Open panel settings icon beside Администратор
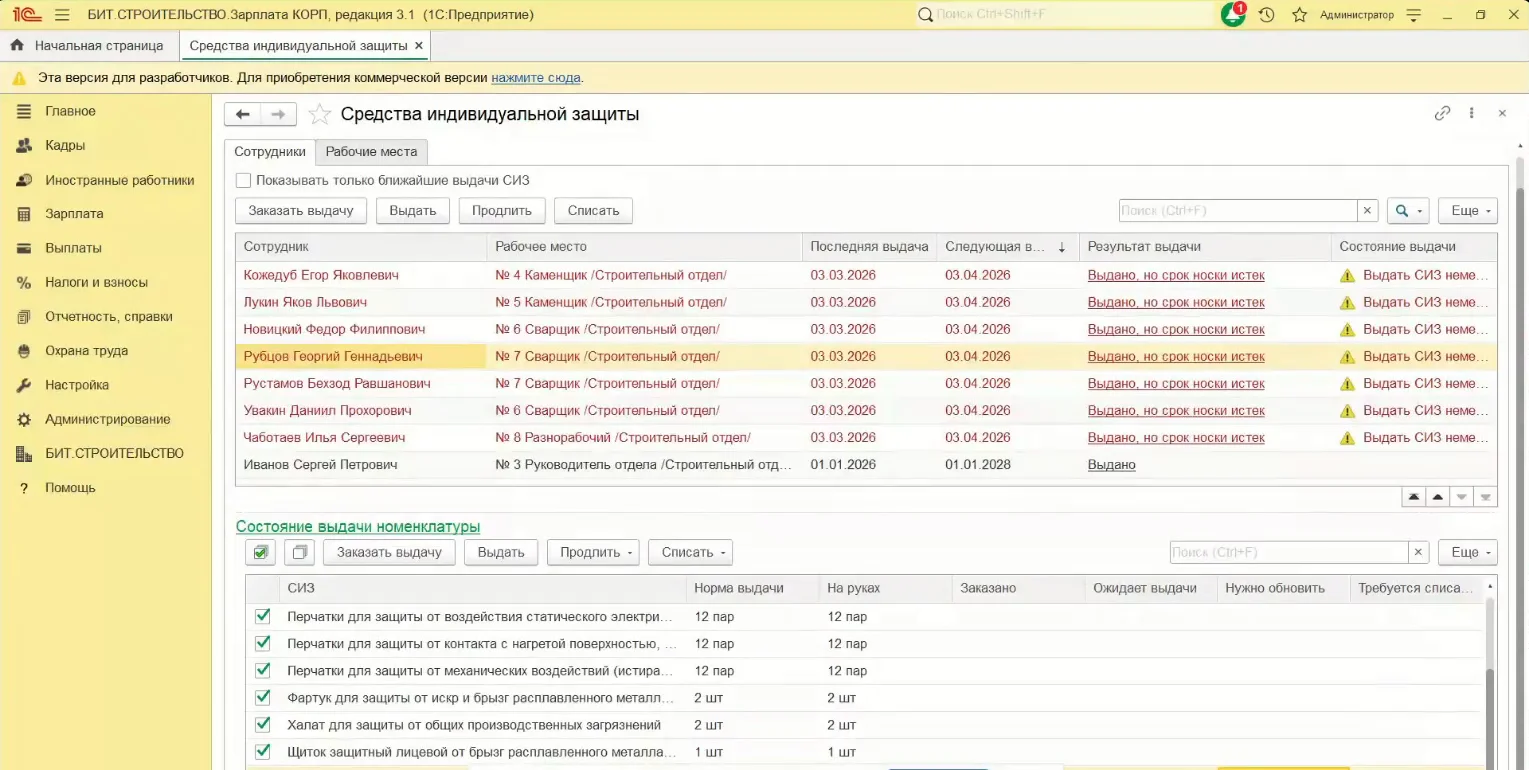The height and width of the screenshot is (770, 1529). 1413,15
